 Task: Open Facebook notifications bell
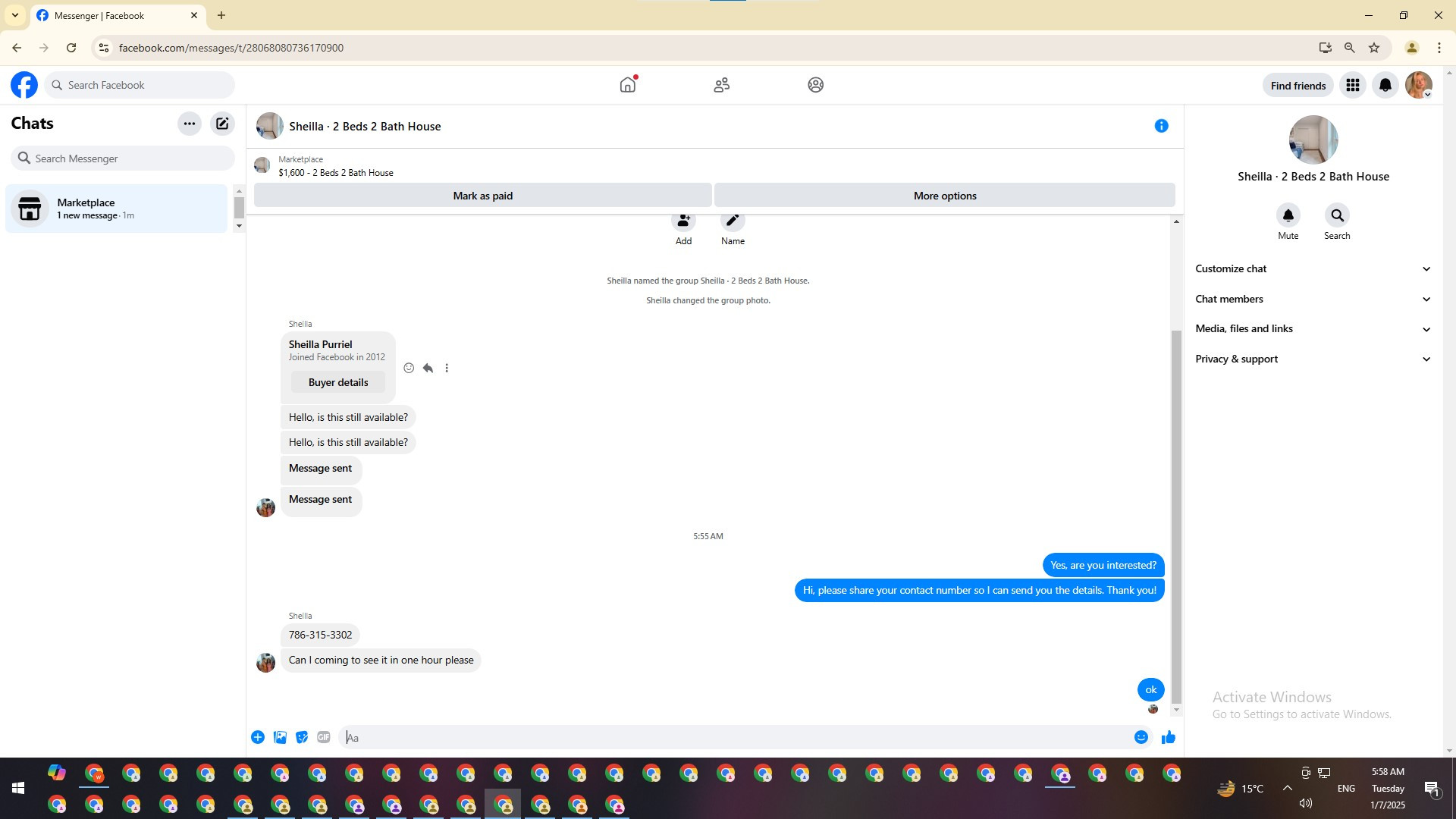pyautogui.click(x=1385, y=85)
